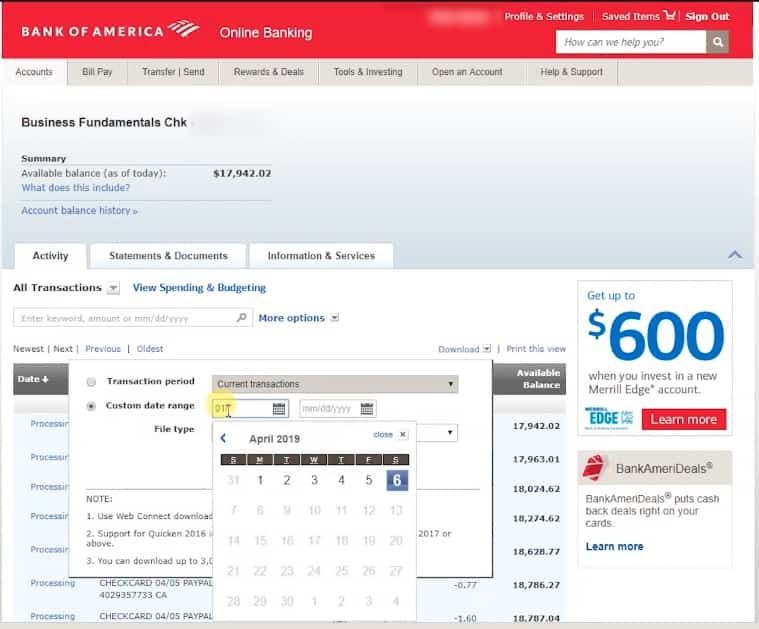The width and height of the screenshot is (759, 629).
Task: Click the Previous transactions link
Action: point(103,349)
